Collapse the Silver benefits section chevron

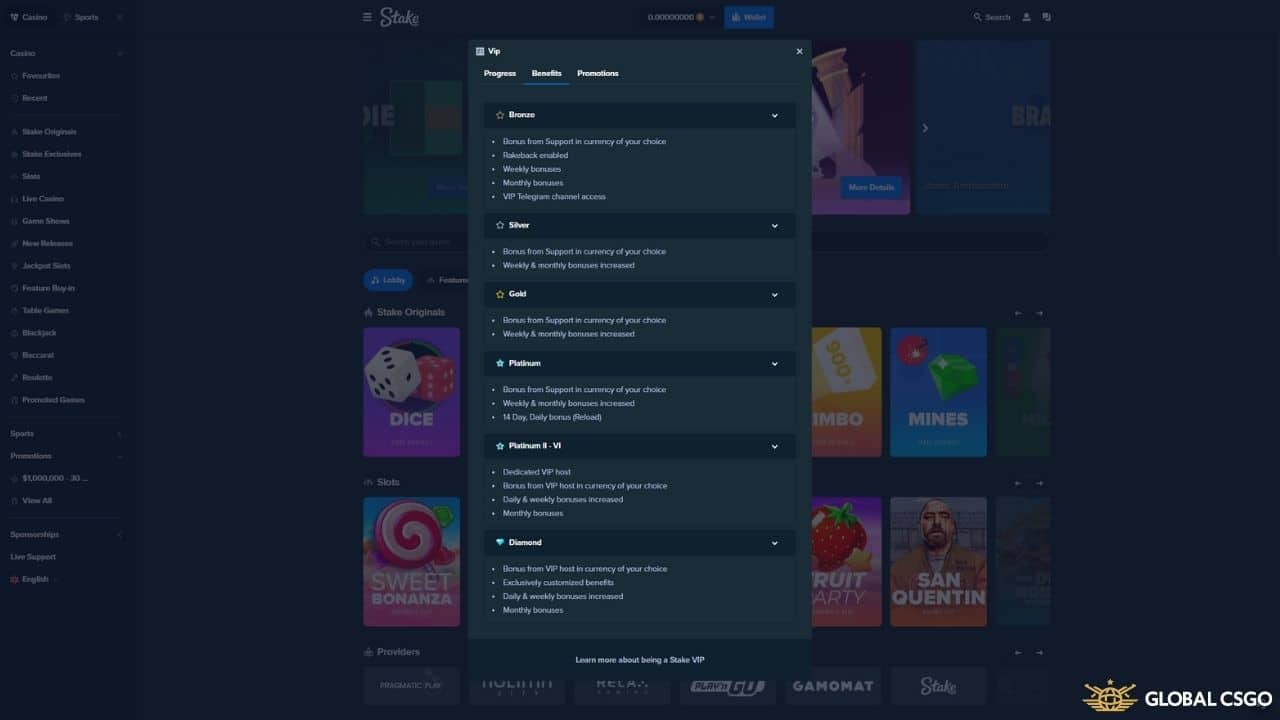click(x=774, y=225)
